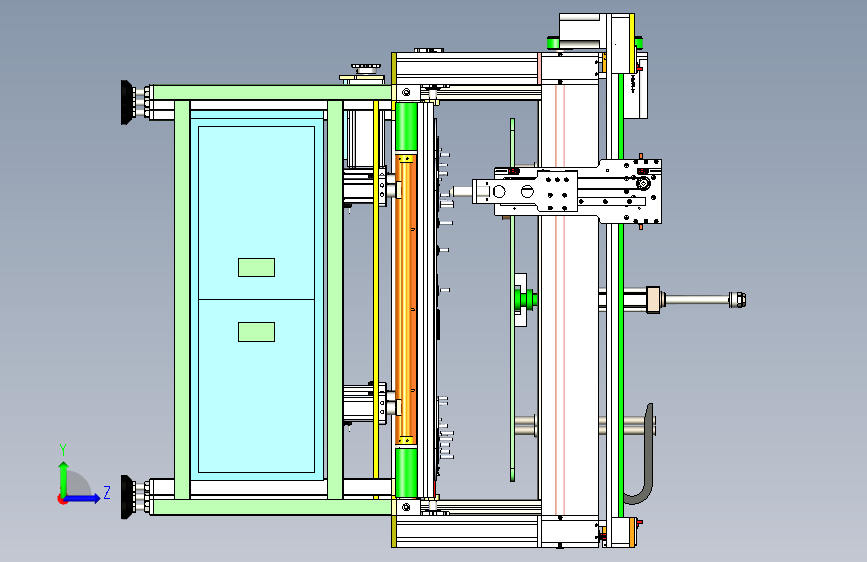Click the Y axis label
The width and height of the screenshot is (867, 562).
tap(63, 450)
